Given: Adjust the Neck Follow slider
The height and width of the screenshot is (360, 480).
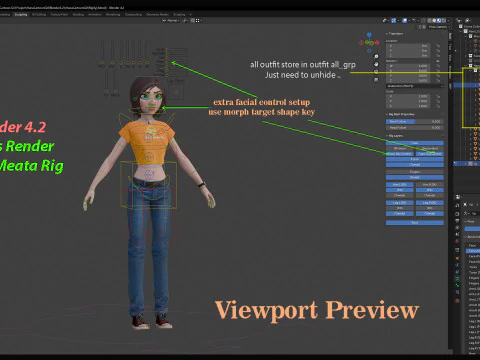Looking at the screenshot, I should click(x=415, y=122).
